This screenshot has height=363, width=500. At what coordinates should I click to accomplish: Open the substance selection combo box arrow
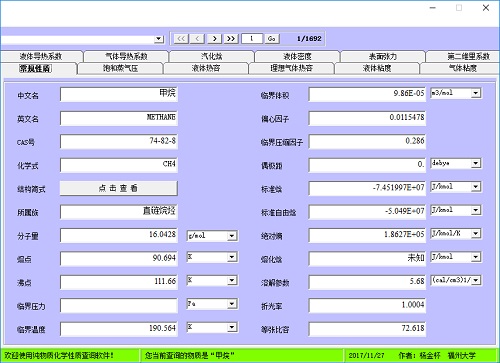[x=159, y=39]
